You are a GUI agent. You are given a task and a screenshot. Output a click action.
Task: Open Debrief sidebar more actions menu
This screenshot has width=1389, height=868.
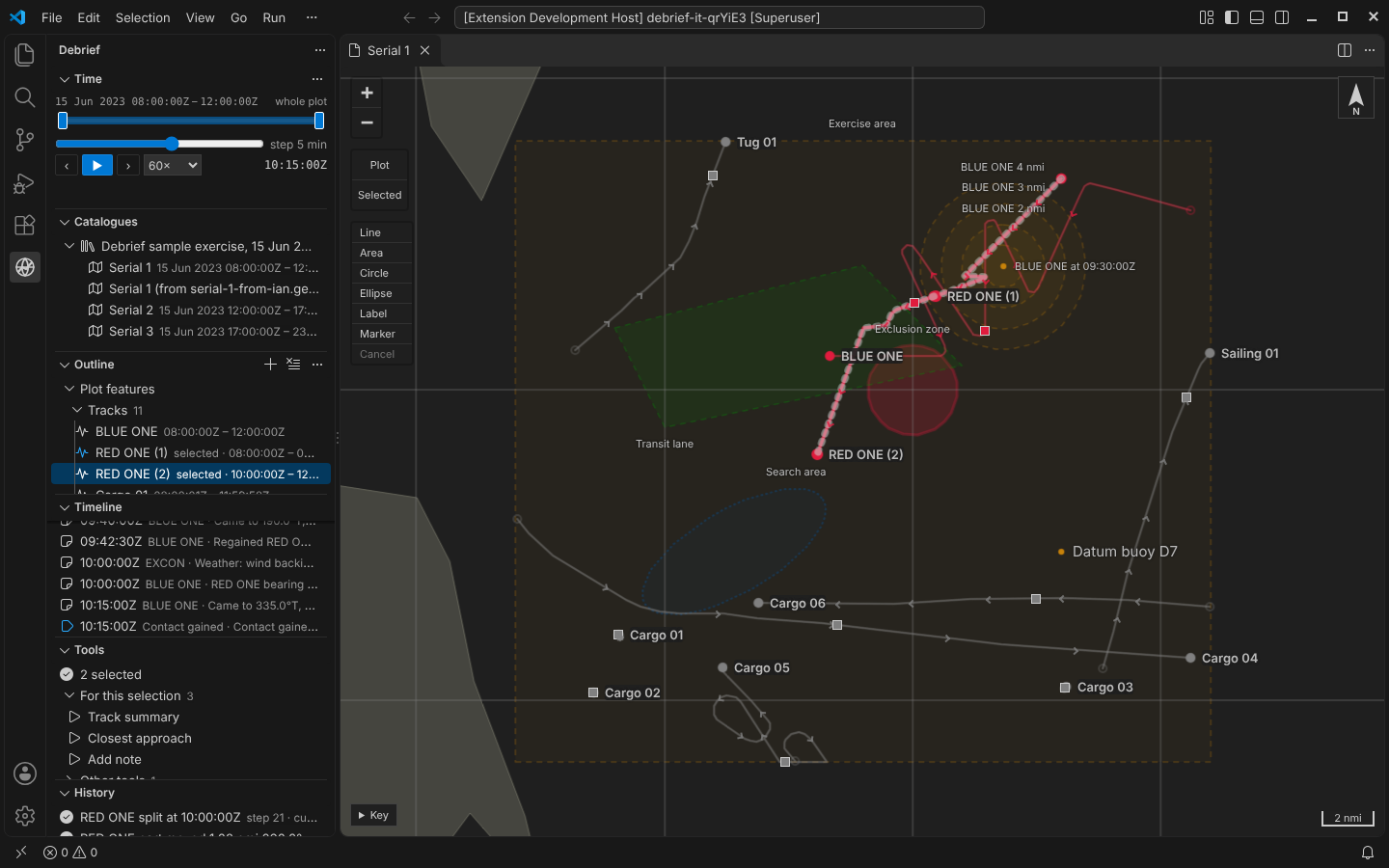(320, 50)
